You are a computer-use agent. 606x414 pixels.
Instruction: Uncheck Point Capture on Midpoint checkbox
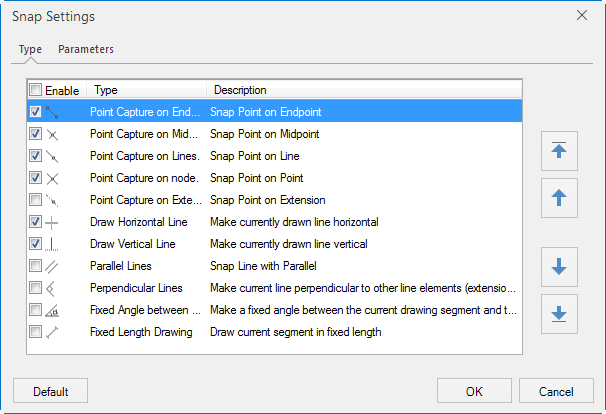pyautogui.click(x=36, y=134)
